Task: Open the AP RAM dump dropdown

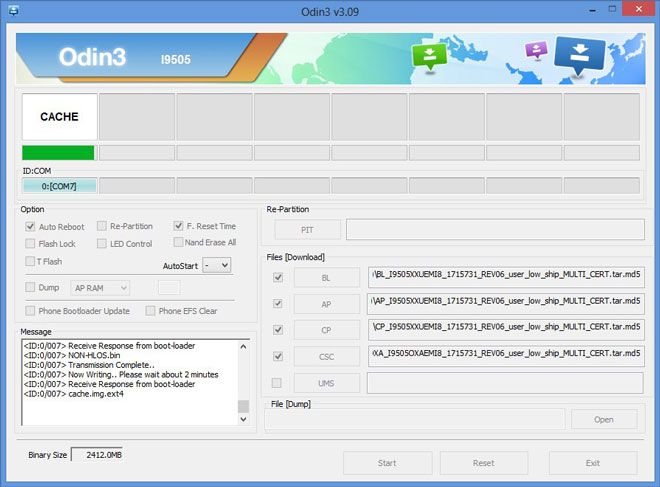Action: (x=100, y=288)
